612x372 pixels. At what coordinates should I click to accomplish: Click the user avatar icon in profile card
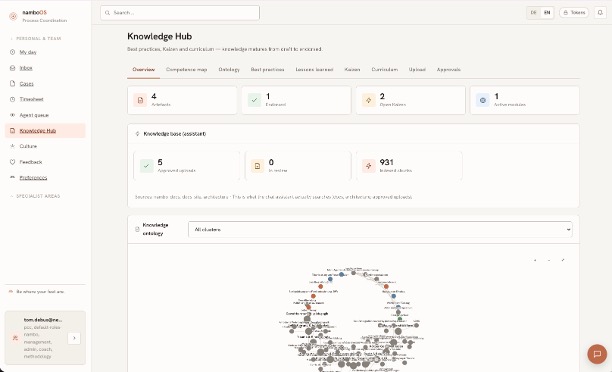pyautogui.click(x=15, y=338)
